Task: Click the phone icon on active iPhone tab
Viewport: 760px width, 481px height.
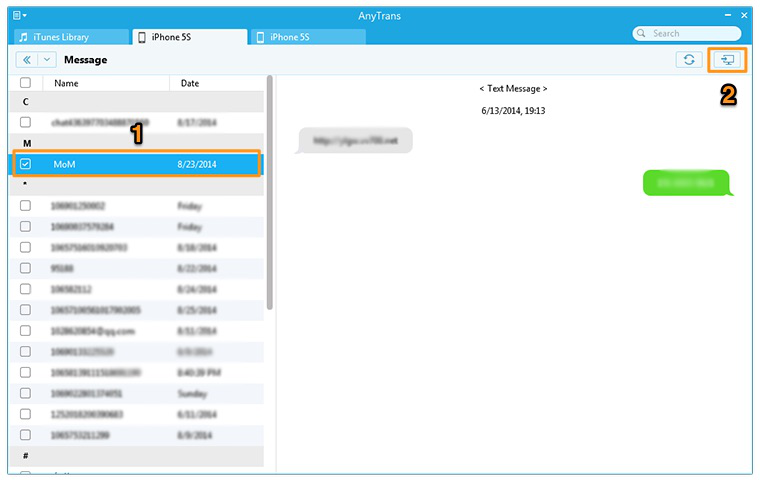Action: click(x=142, y=37)
